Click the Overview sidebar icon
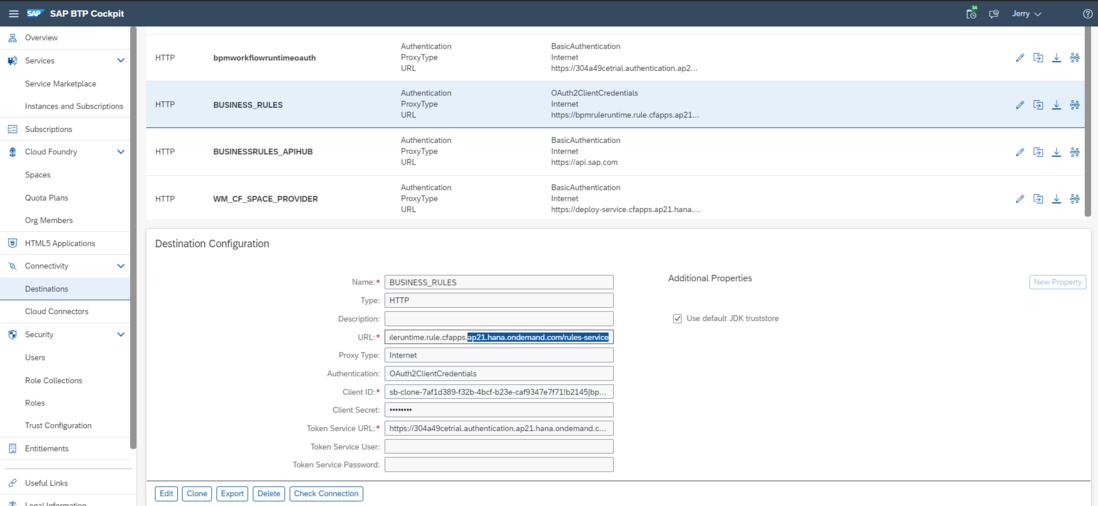Screen dimensions: 1098x506 pos(12,38)
